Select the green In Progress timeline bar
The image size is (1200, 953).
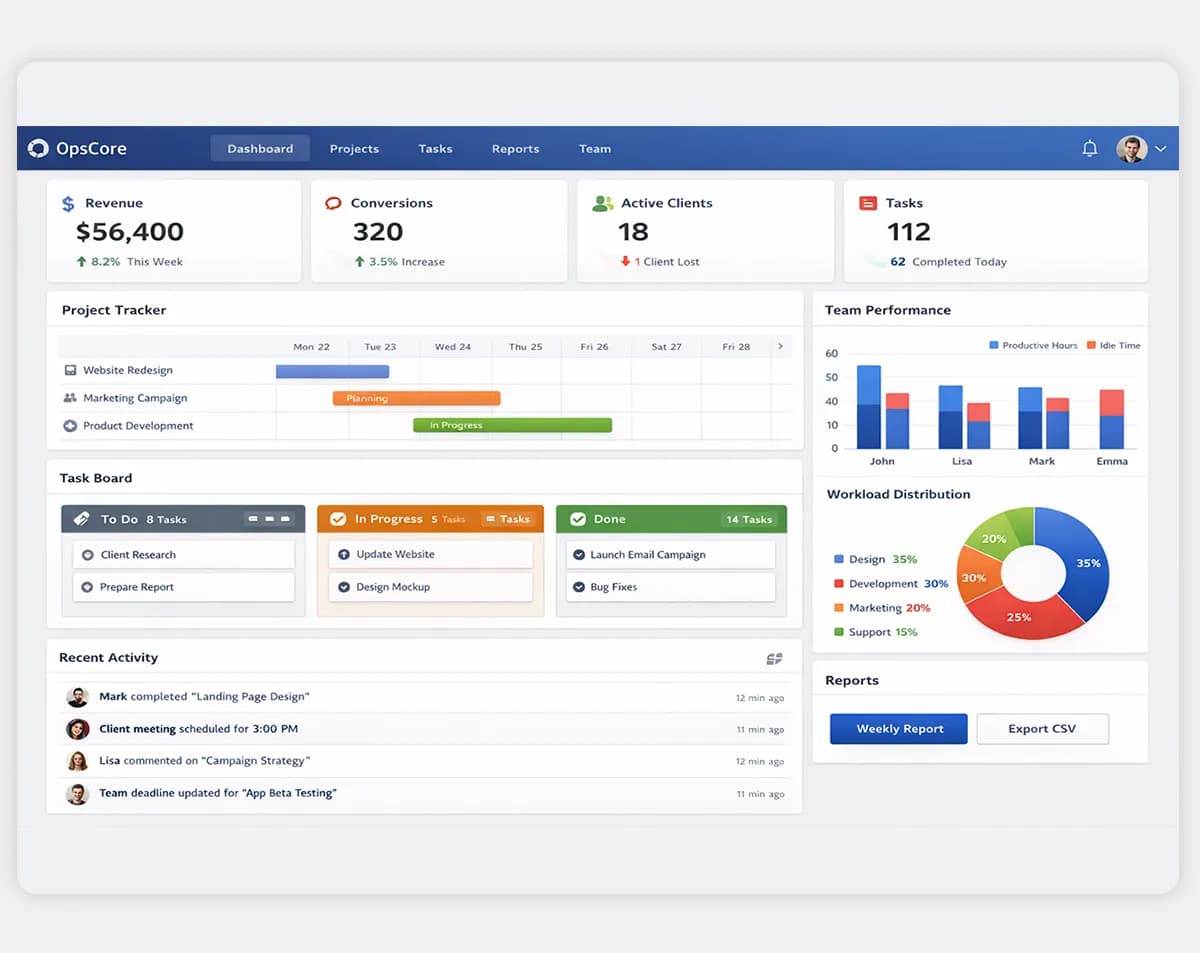click(x=512, y=425)
